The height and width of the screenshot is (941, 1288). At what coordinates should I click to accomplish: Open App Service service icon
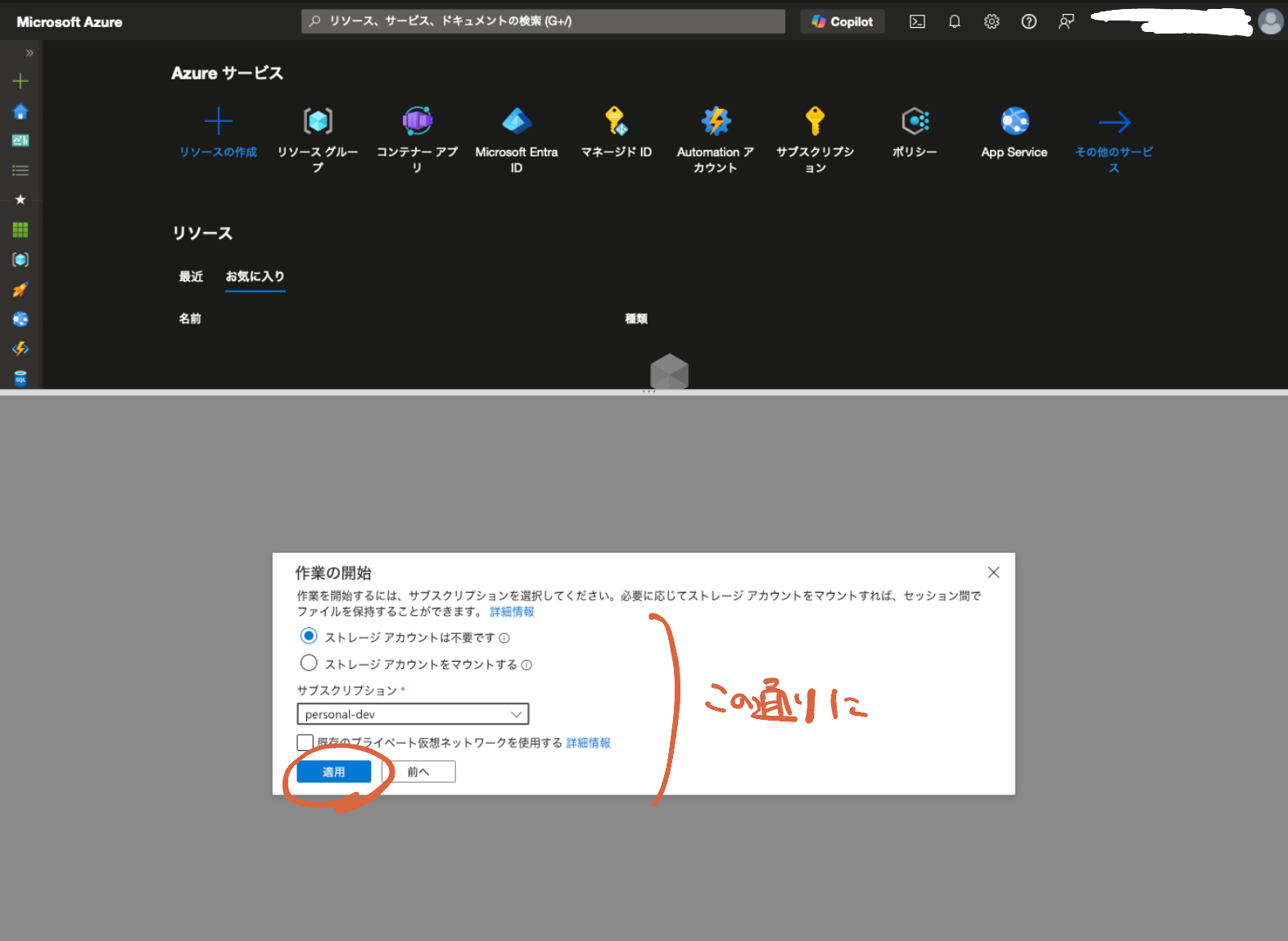pos(1015,122)
